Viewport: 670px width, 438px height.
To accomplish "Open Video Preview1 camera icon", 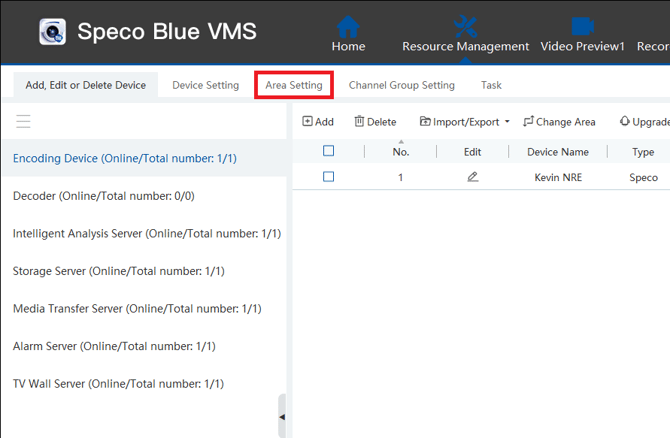I will [x=582, y=26].
